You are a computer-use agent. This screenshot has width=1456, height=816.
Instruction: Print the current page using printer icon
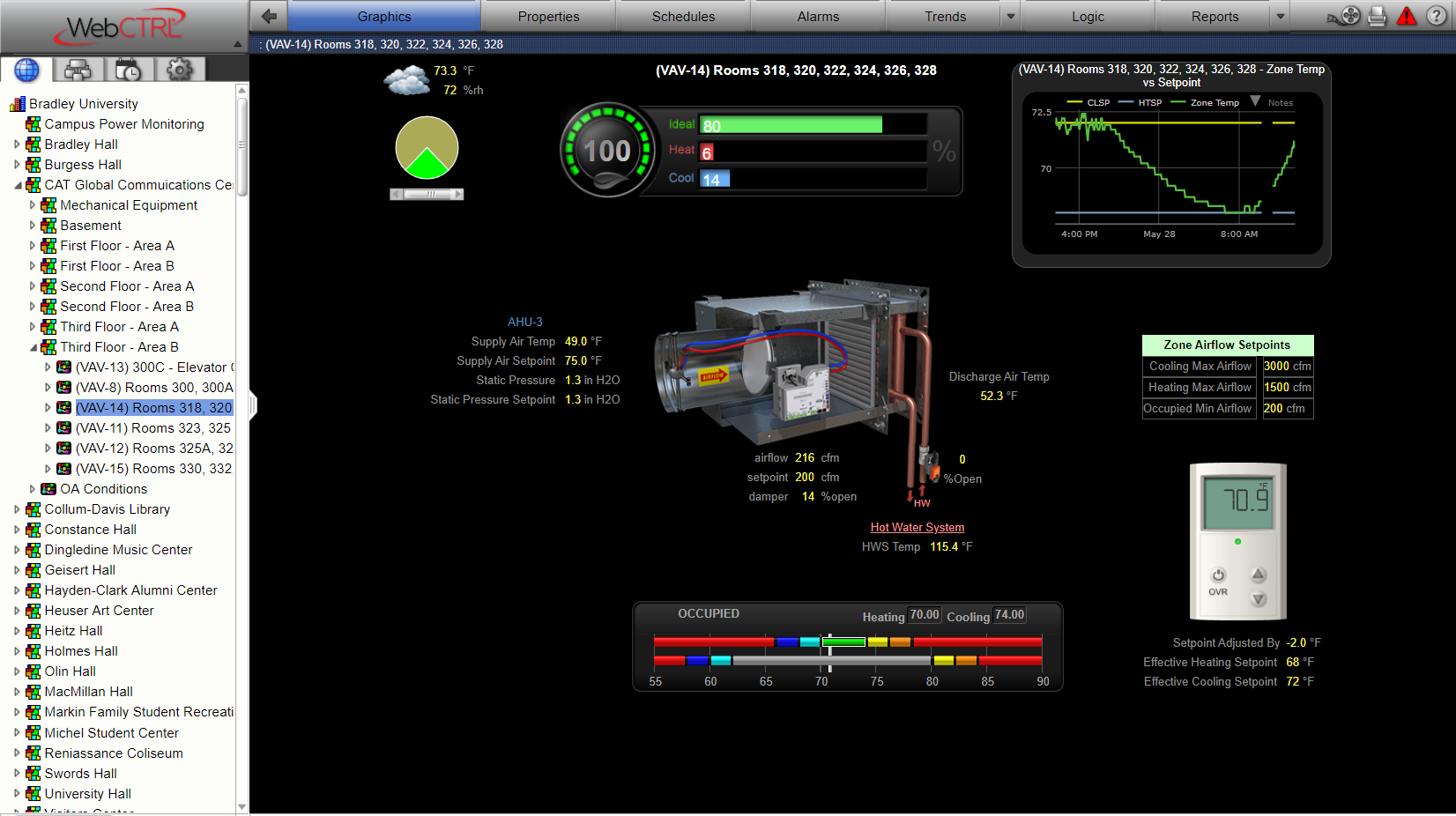pyautogui.click(x=1378, y=16)
